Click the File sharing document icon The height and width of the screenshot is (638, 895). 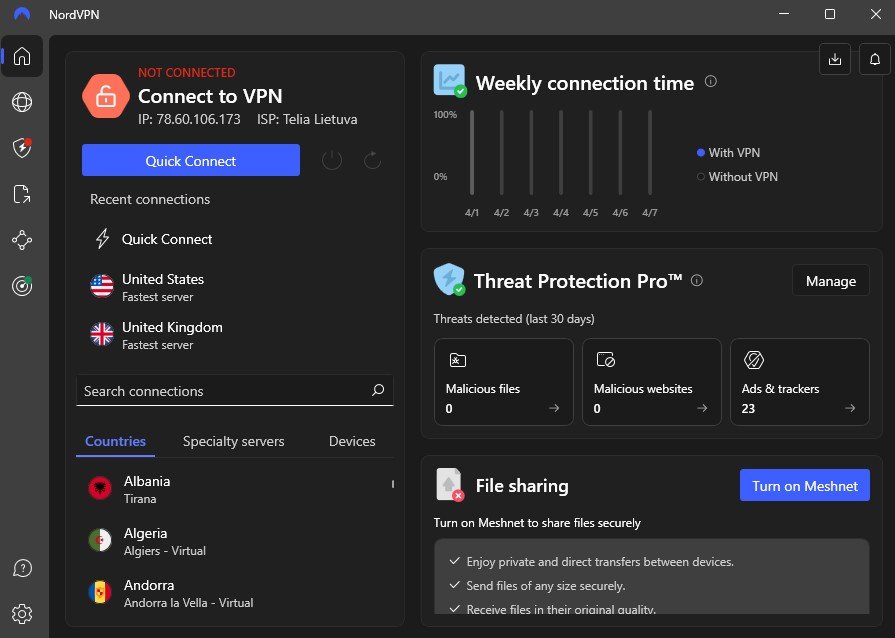449,484
